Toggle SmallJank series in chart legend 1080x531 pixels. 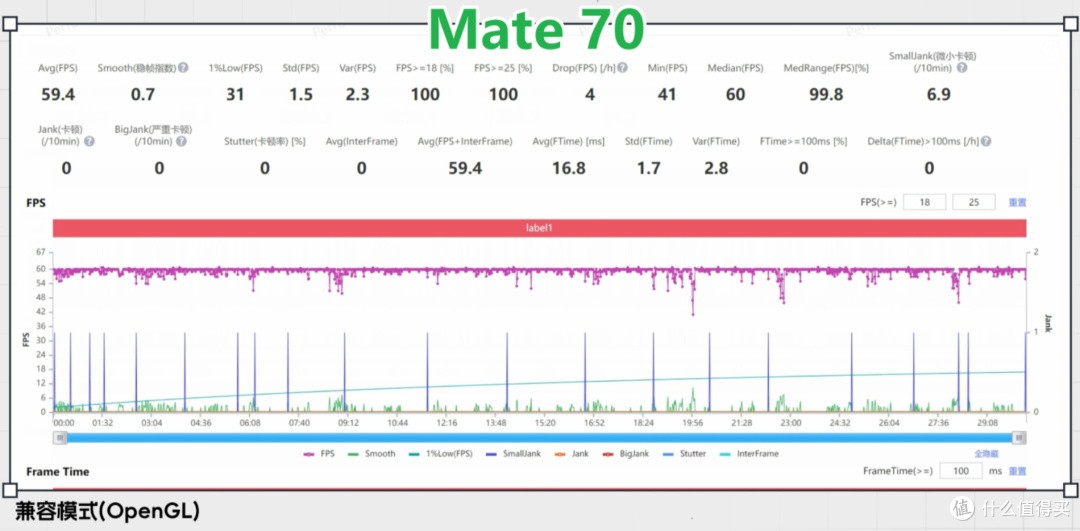[514, 454]
